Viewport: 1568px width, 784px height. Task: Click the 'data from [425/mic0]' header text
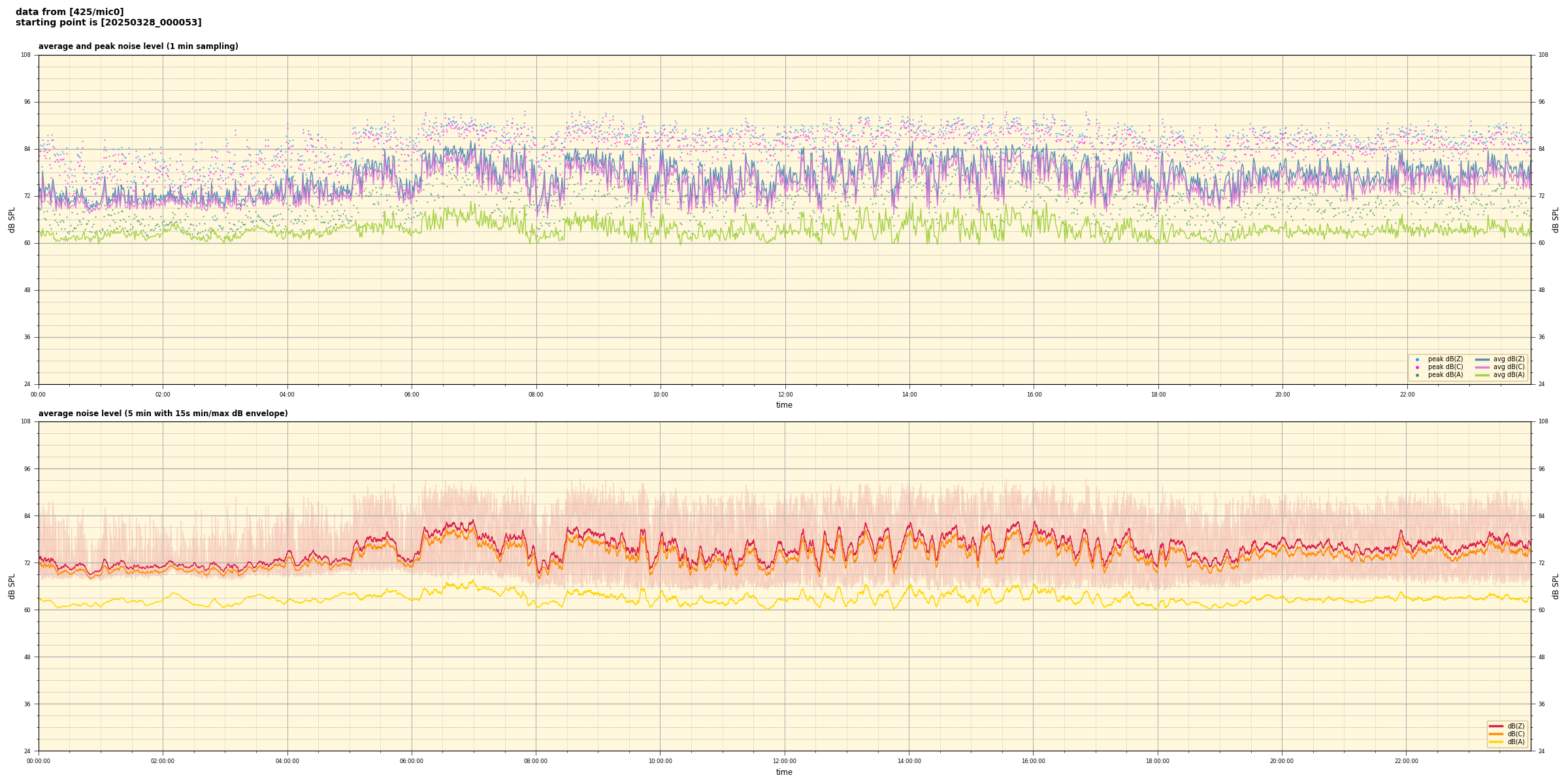(69, 12)
